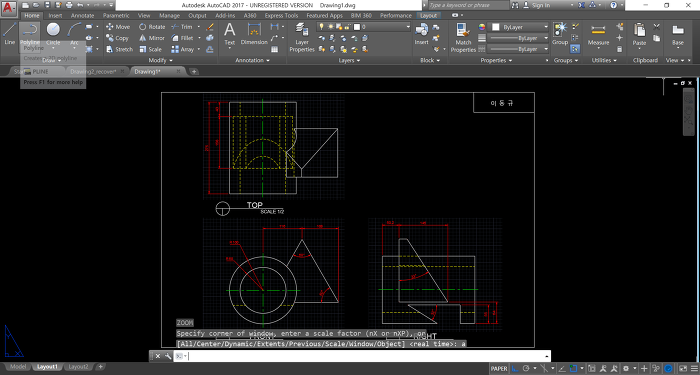Choose the Copy command
Viewport: 700px width, 375px height.
coord(117,38)
